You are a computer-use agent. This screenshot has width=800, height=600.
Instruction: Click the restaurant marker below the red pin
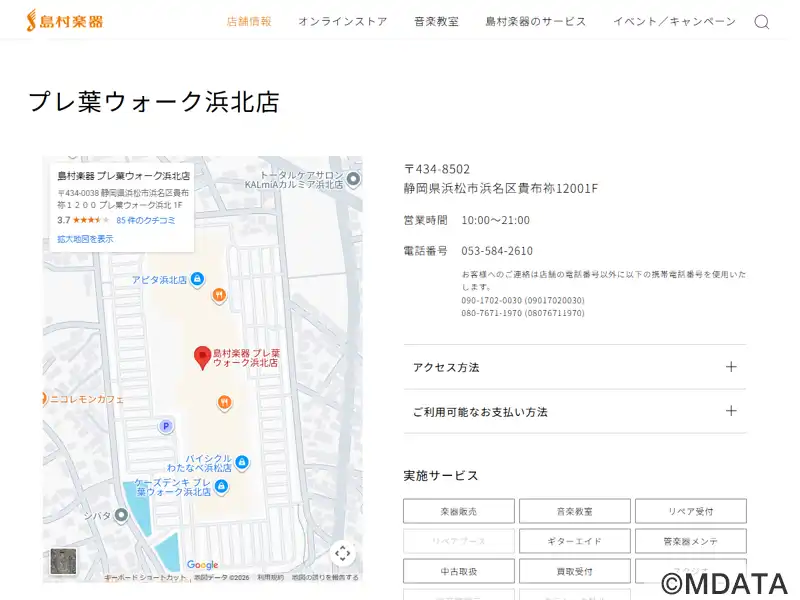point(224,403)
